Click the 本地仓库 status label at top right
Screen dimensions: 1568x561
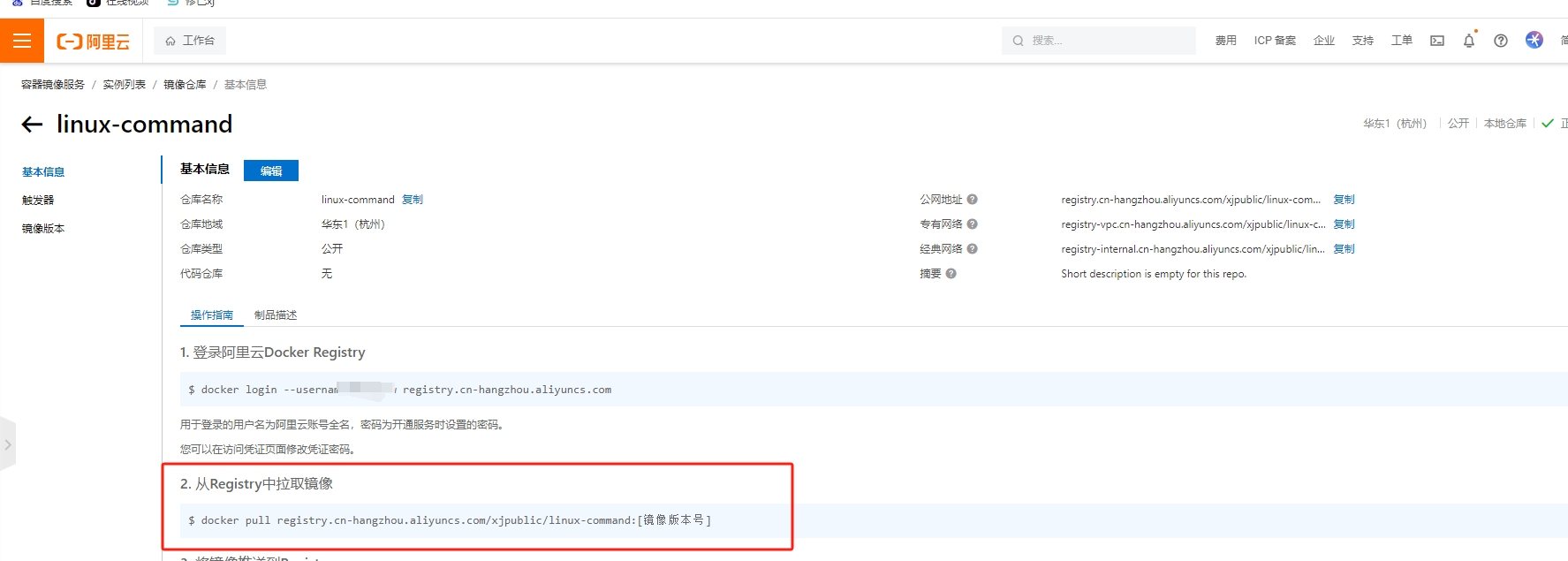pyautogui.click(x=1505, y=124)
